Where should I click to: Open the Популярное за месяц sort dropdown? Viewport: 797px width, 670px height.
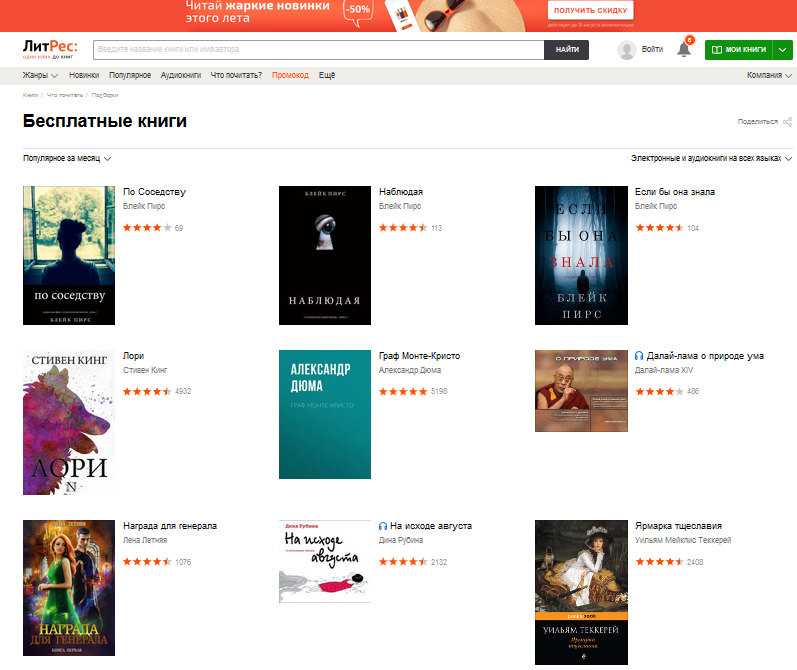click(x=67, y=158)
